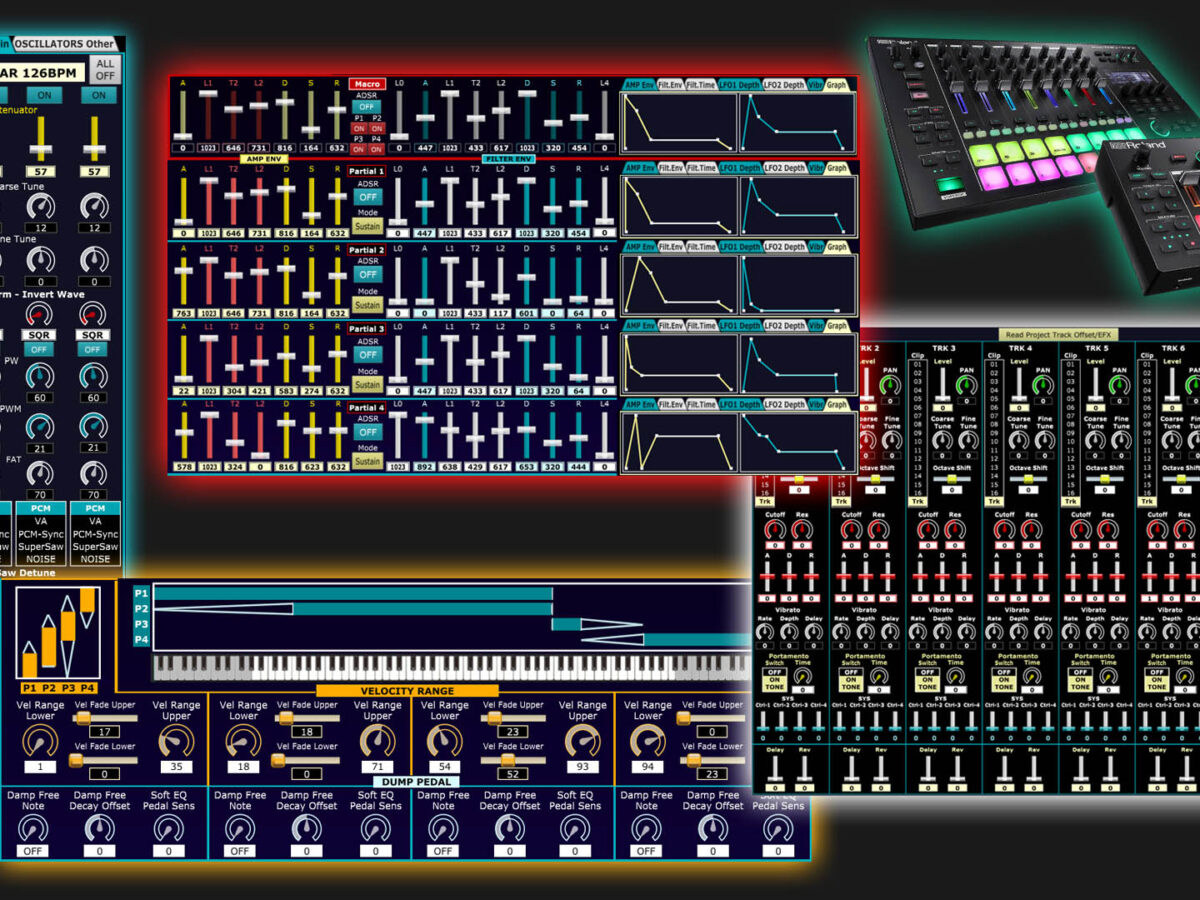Image resolution: width=1200 pixels, height=900 pixels.
Task: Click the TRK 4 Portamento Time knob
Action: click(1030, 677)
